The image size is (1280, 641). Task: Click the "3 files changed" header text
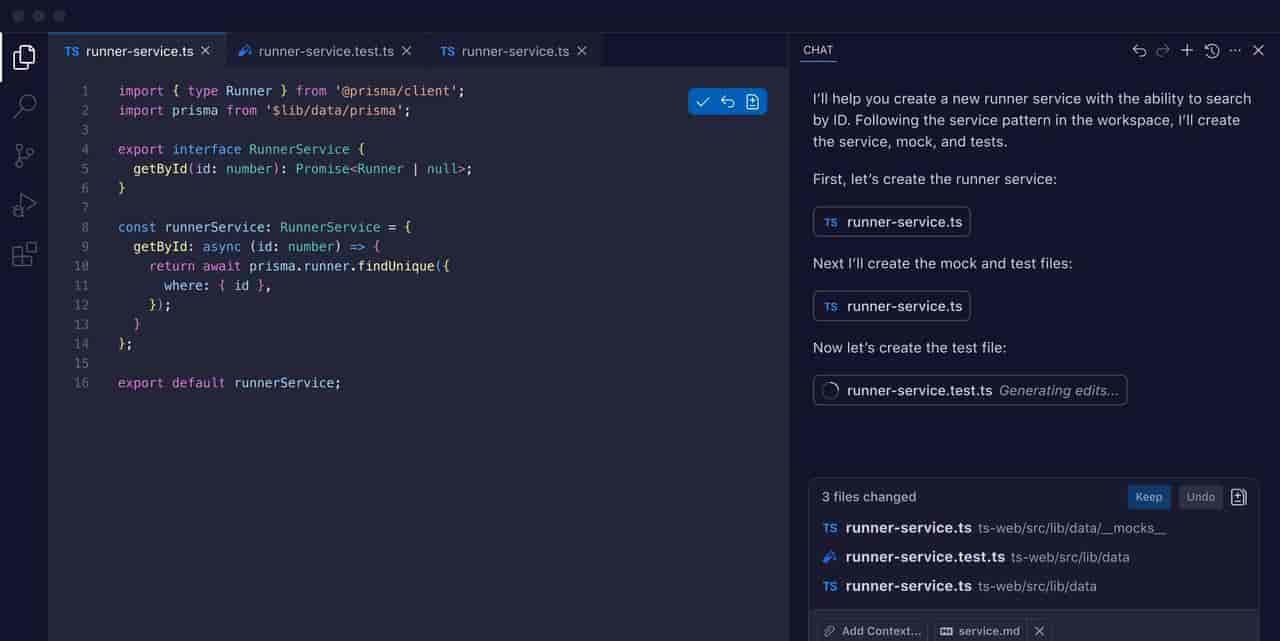(x=869, y=497)
